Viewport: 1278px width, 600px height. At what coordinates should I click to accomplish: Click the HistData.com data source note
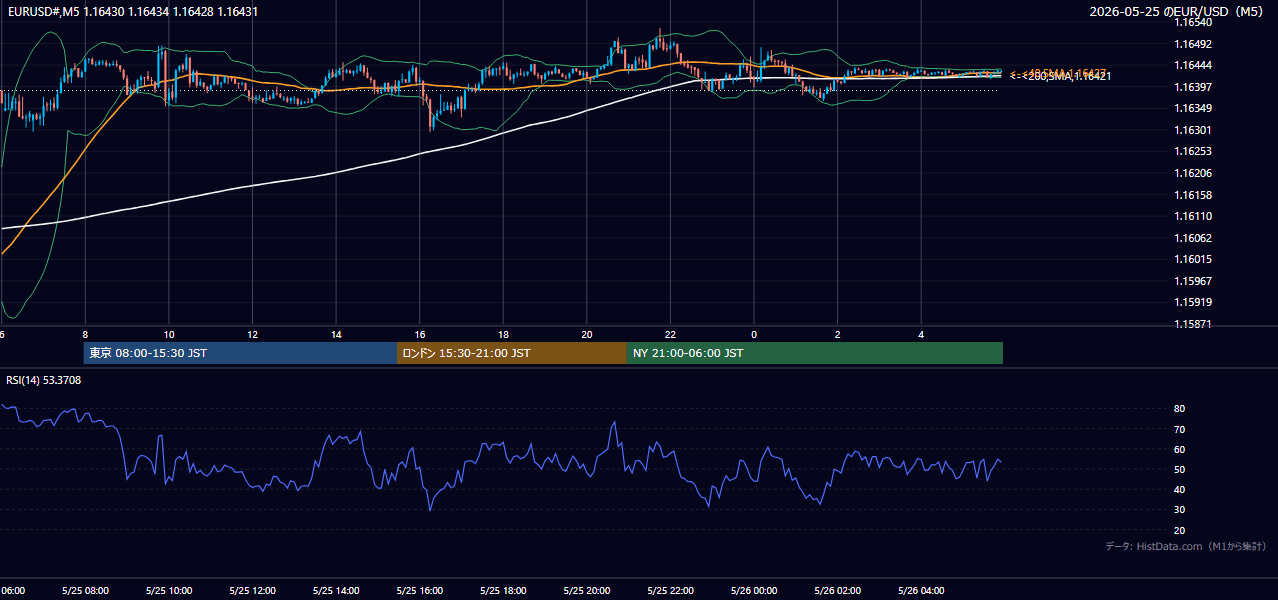point(1185,546)
